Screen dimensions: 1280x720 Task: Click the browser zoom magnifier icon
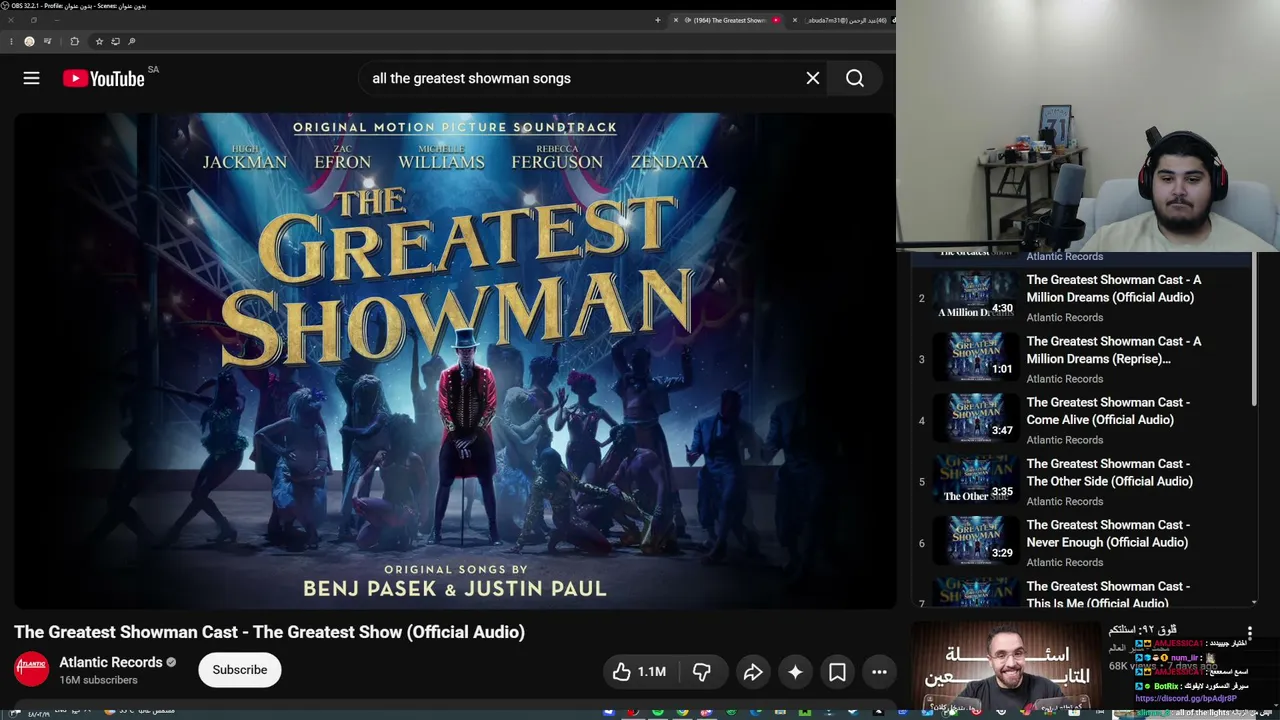(132, 41)
